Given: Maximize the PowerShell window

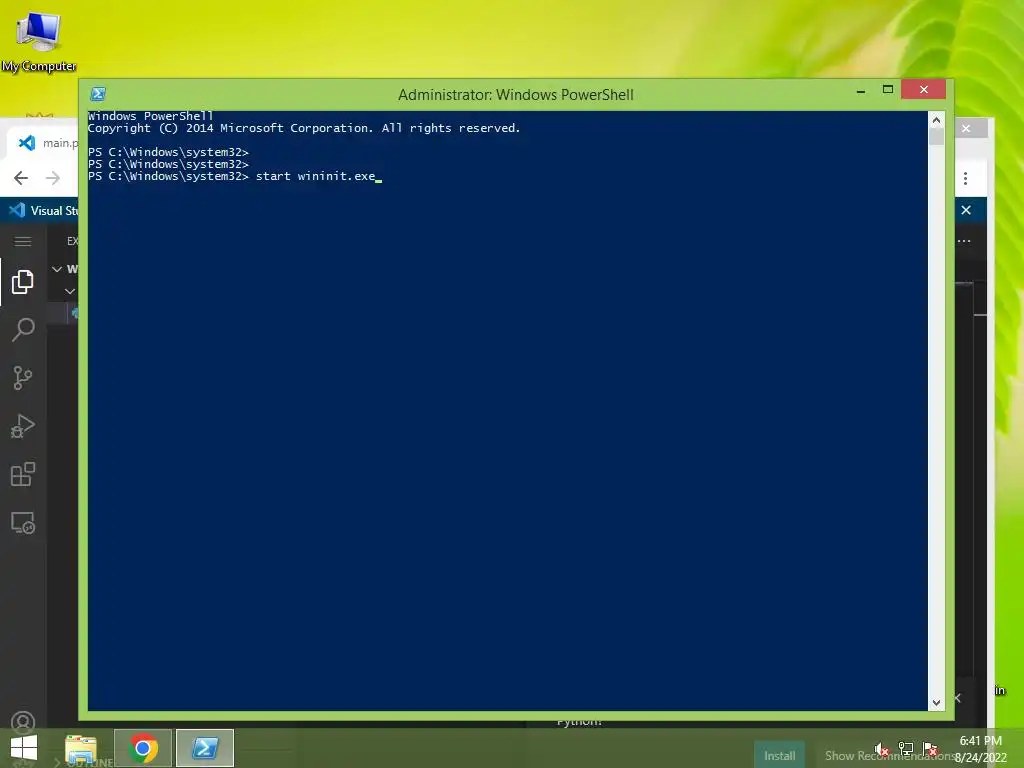Looking at the screenshot, I should click(x=888, y=89).
